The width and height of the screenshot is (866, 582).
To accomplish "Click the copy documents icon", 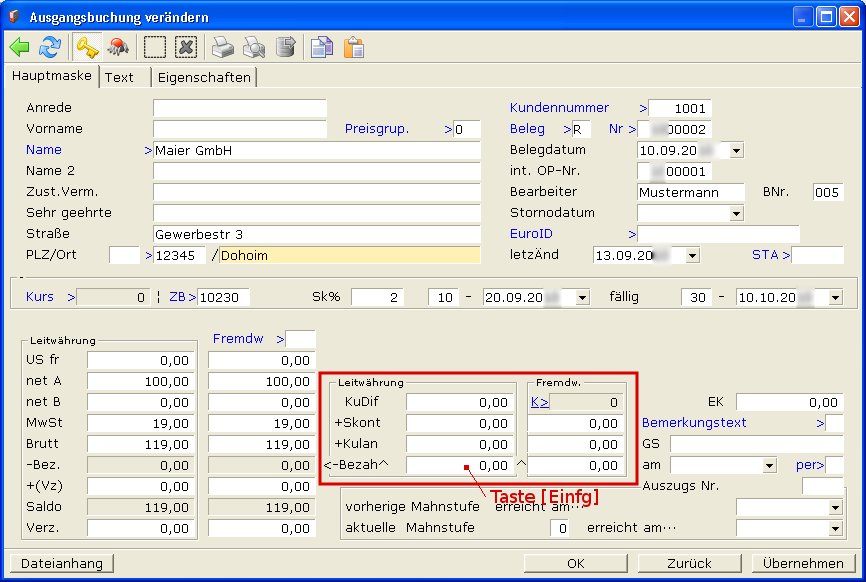I will tap(322, 47).
